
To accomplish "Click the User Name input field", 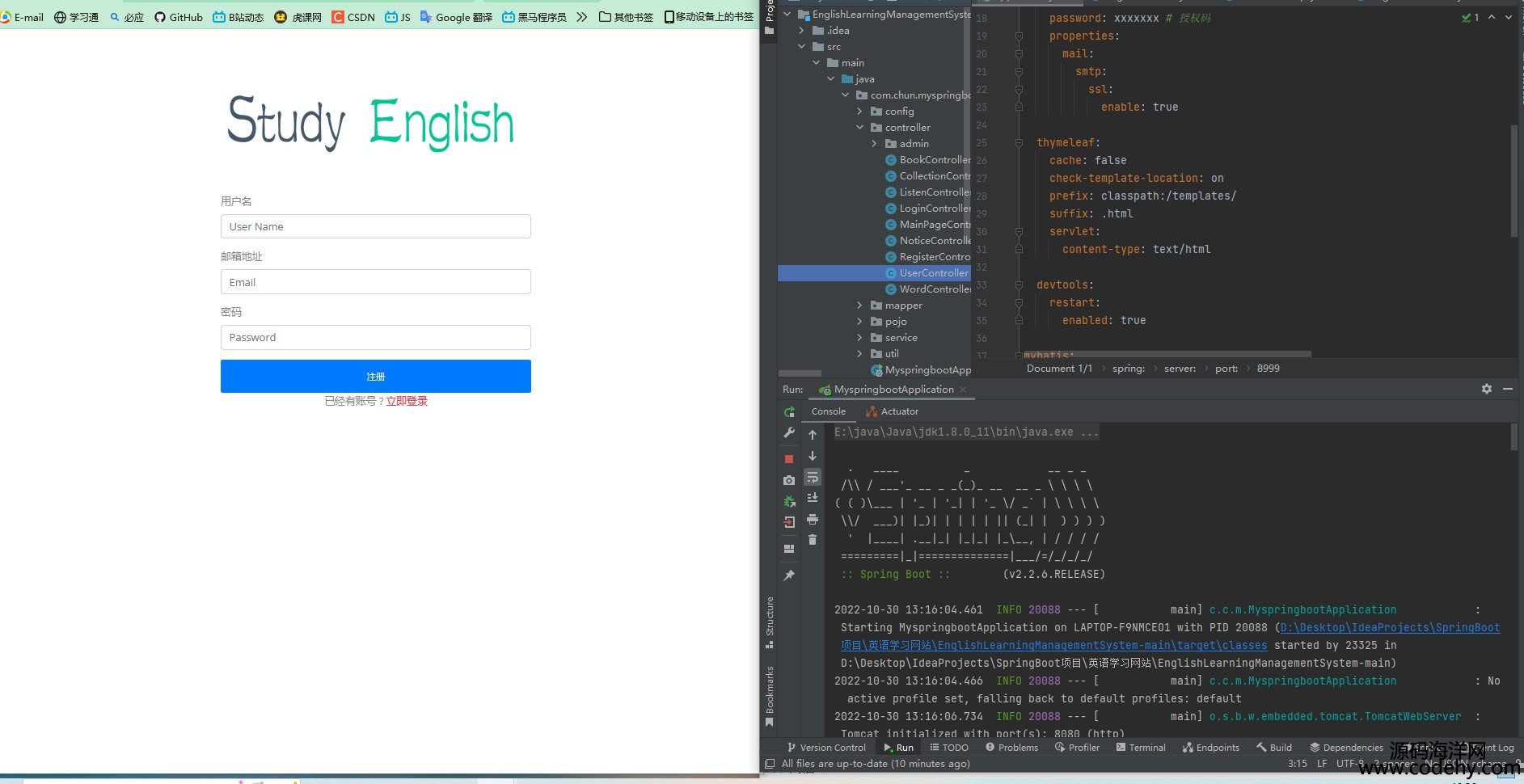I will [x=376, y=226].
